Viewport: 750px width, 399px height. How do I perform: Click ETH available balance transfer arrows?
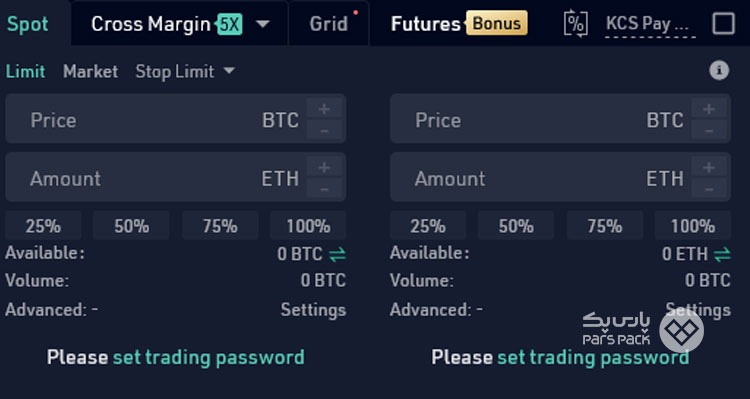pos(722,255)
